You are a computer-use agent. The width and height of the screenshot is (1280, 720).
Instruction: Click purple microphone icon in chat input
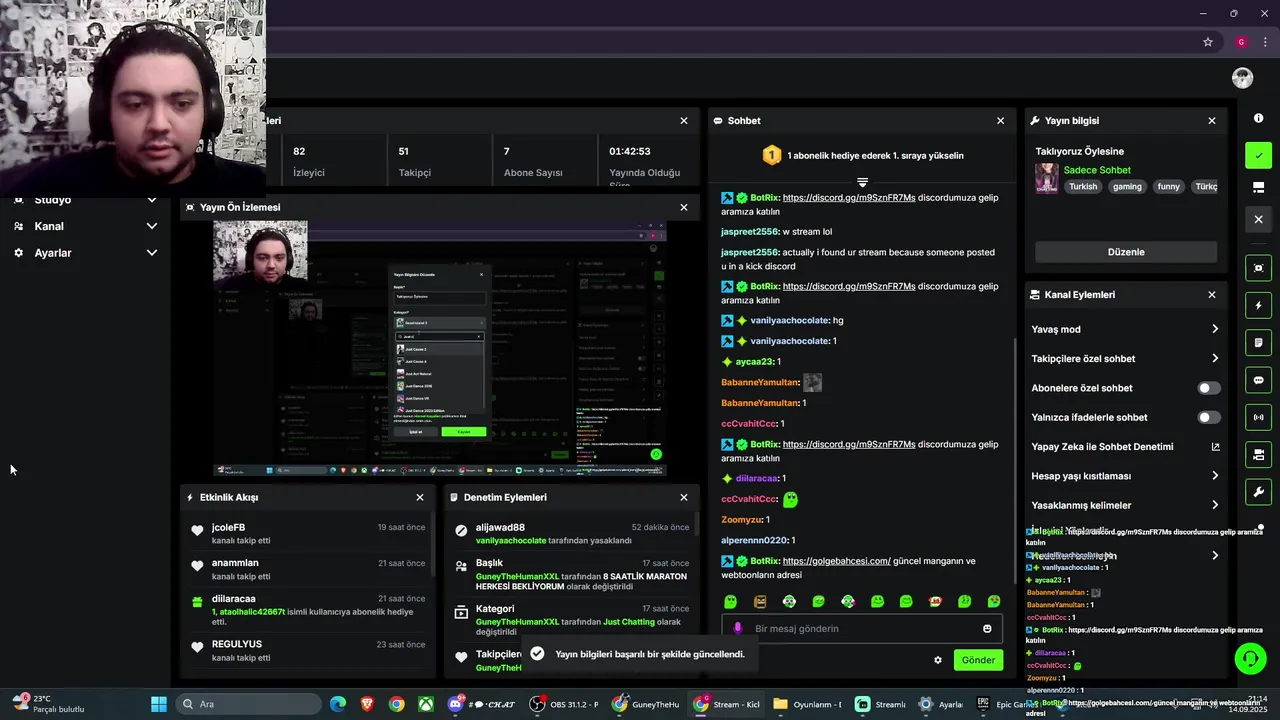[x=738, y=628]
